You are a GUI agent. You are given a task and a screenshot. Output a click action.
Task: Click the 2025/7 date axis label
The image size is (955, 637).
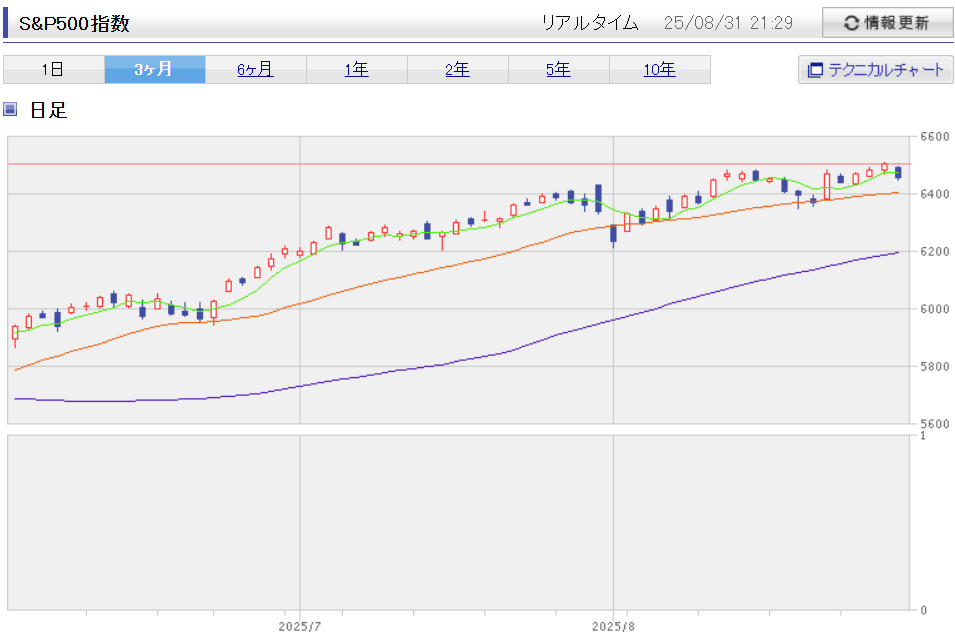pyautogui.click(x=300, y=627)
